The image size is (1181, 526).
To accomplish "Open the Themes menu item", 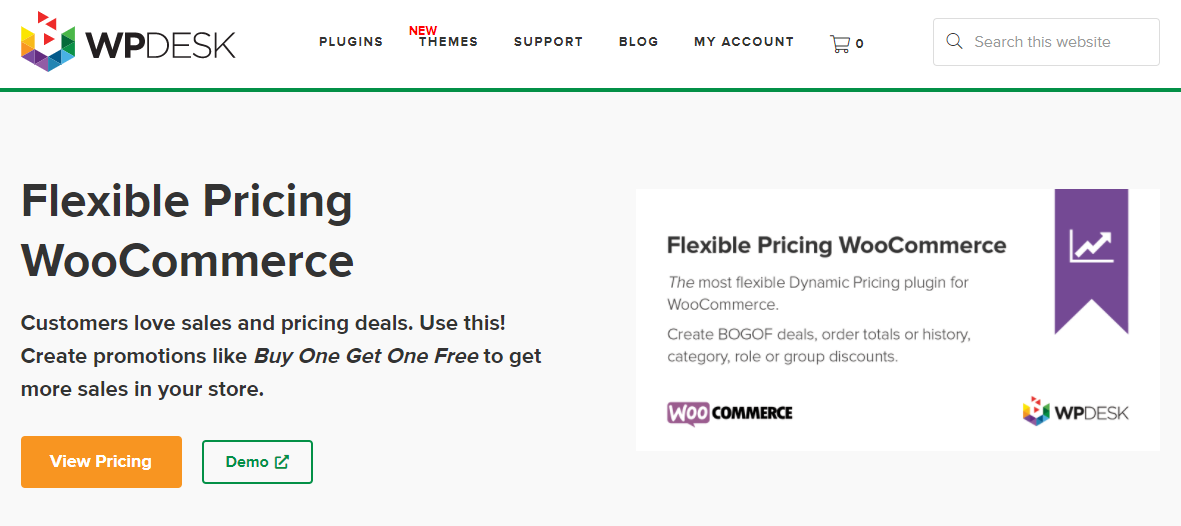I will [x=449, y=42].
